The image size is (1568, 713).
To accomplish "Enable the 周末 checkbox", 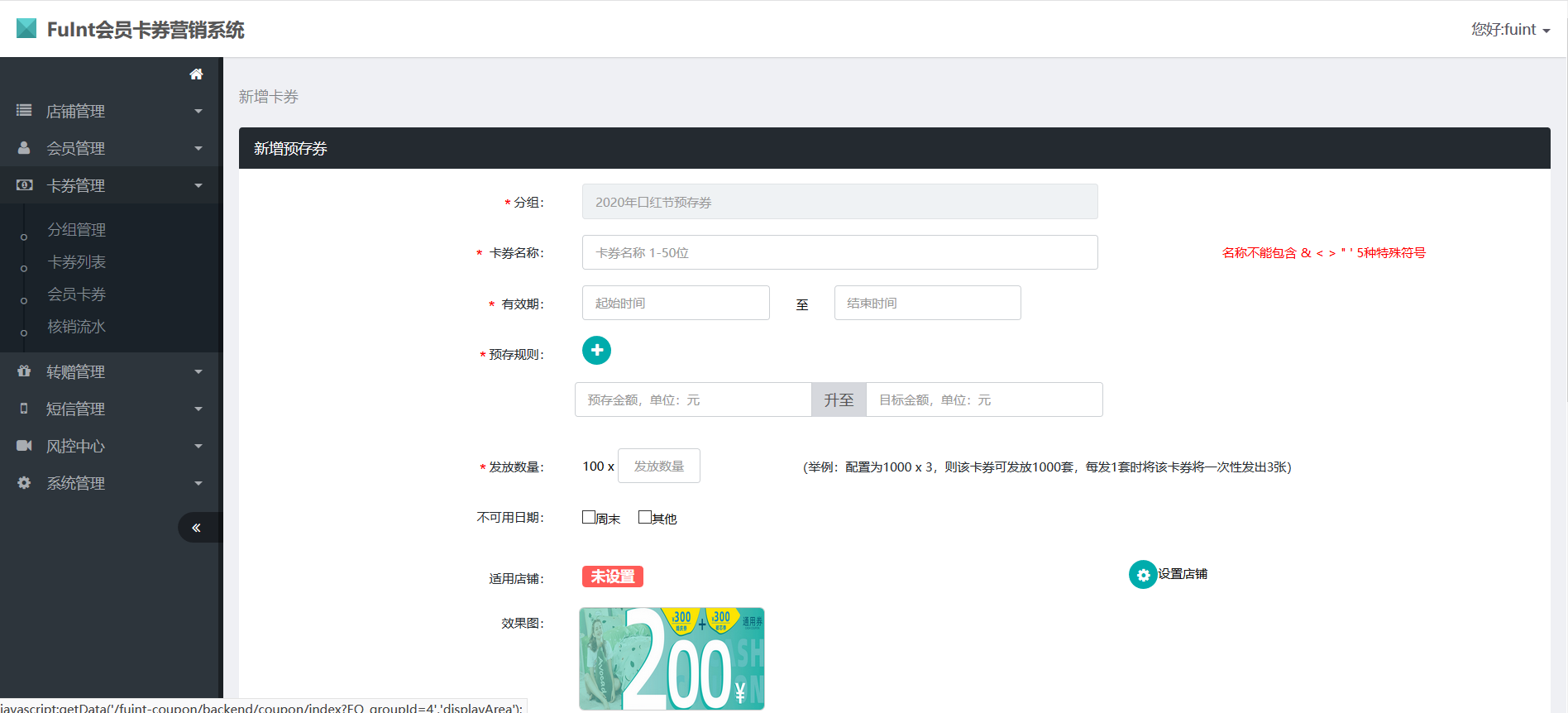I will tap(589, 517).
